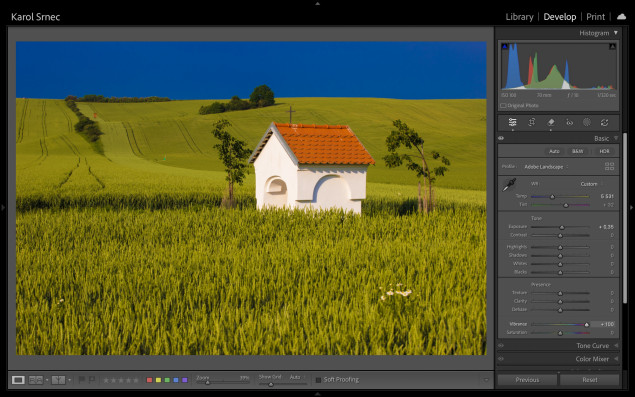The width and height of the screenshot is (635, 397).
Task: Open the Masking tool
Action: click(587, 122)
